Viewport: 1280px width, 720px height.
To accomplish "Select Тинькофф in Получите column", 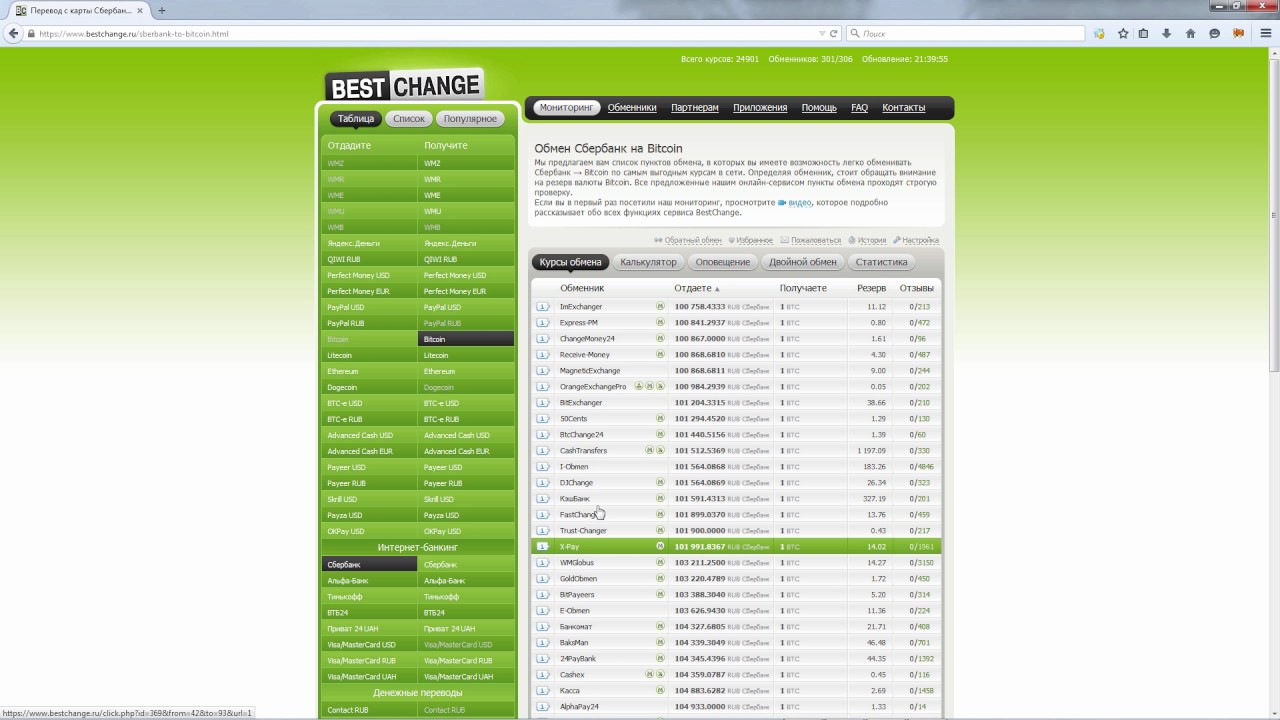I will [466, 596].
